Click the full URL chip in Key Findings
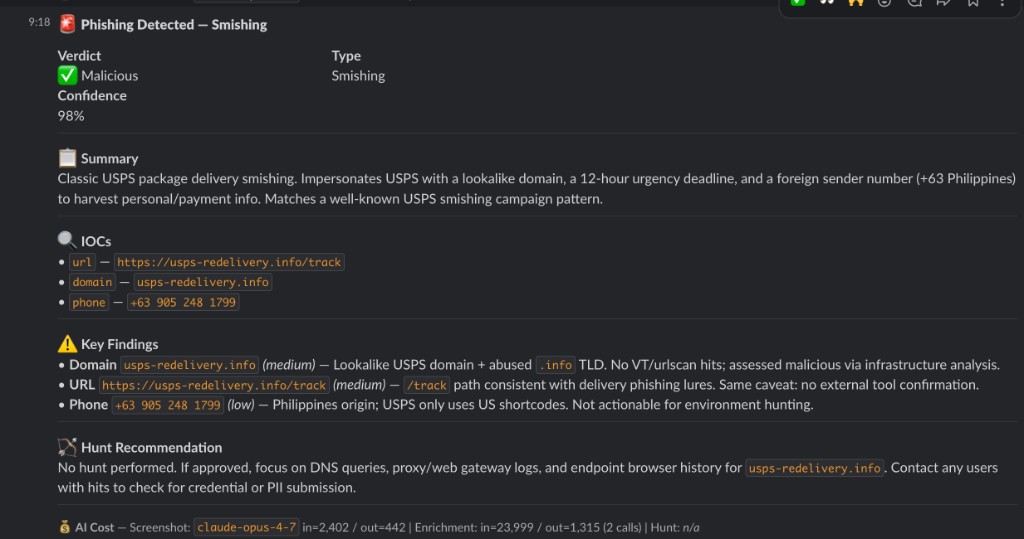Viewport: 1024px width, 539px height. pyautogui.click(x=214, y=385)
